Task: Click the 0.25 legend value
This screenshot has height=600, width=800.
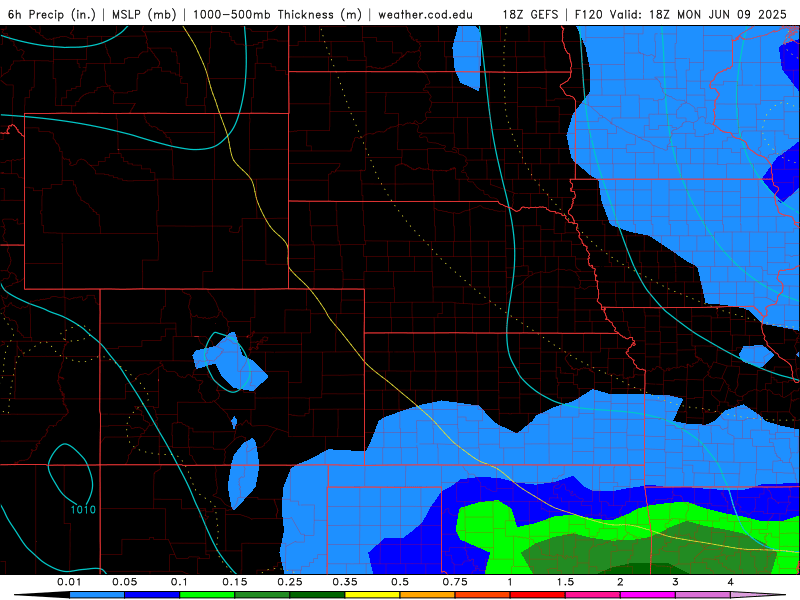Action: [290, 582]
